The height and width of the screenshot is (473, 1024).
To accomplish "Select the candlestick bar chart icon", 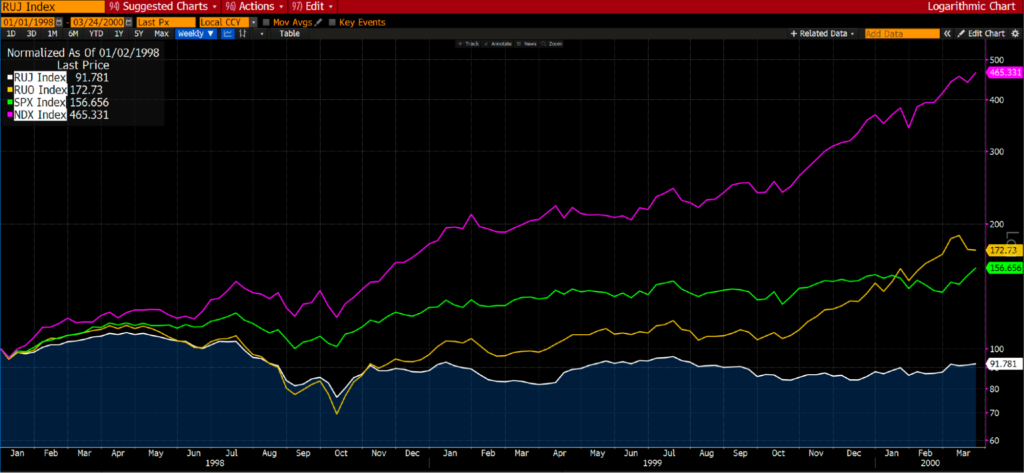I will click(x=242, y=33).
